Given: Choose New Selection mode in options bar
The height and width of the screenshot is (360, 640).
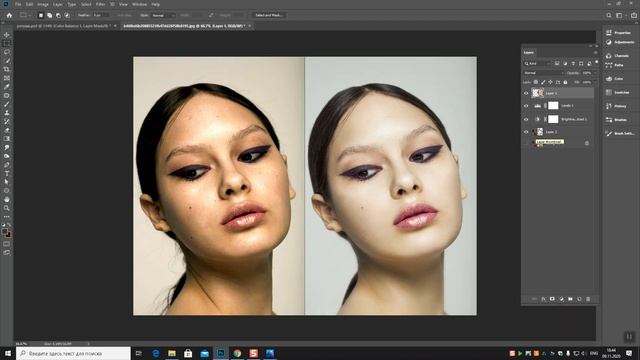Looking at the screenshot, I should coord(41,15).
